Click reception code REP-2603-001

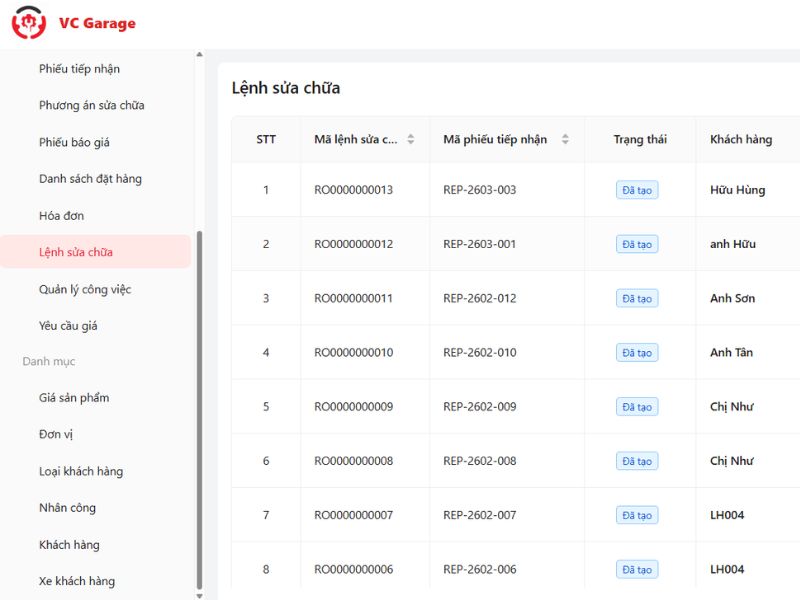point(479,244)
